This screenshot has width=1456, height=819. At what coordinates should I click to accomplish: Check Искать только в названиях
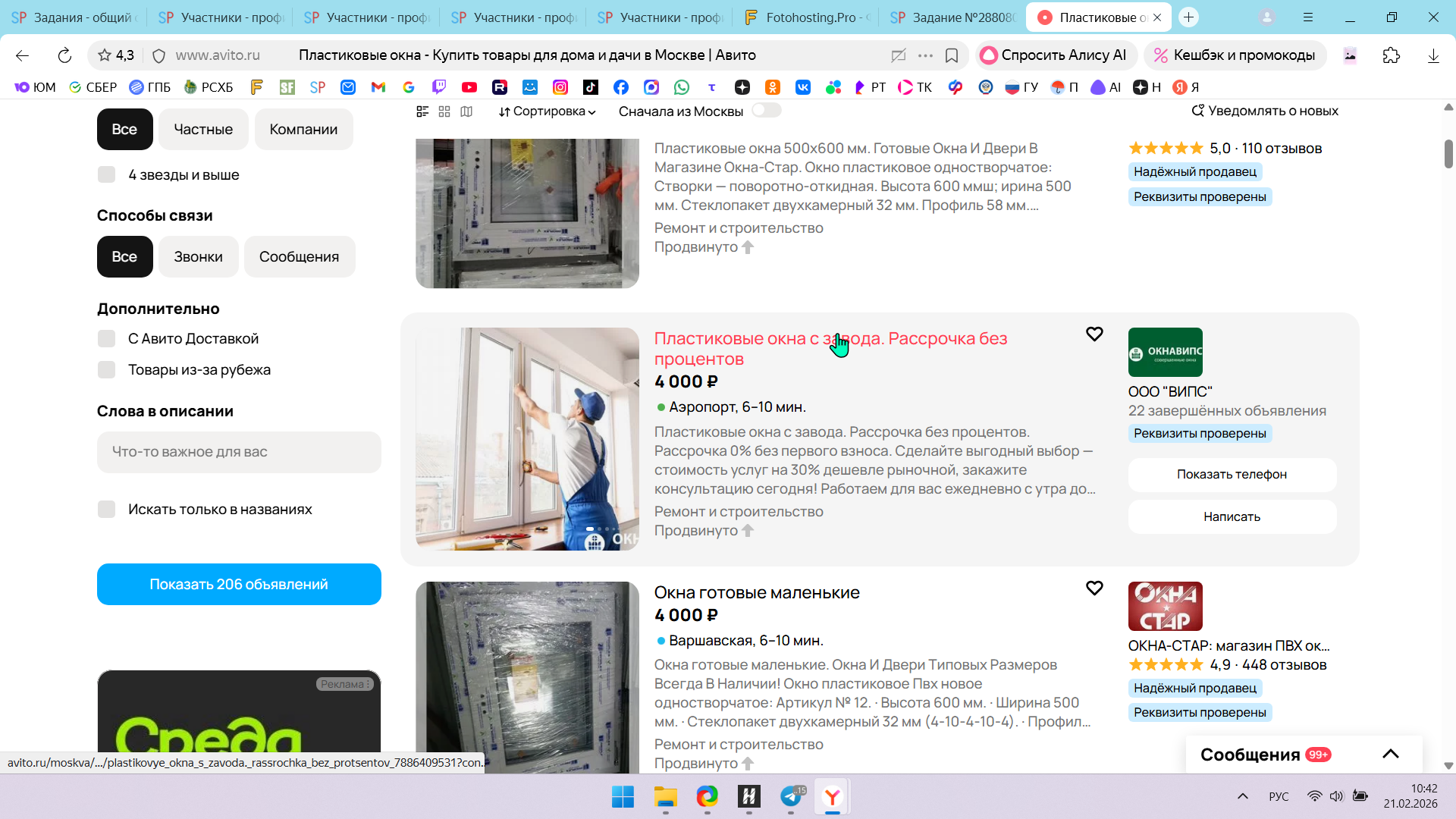point(107,510)
